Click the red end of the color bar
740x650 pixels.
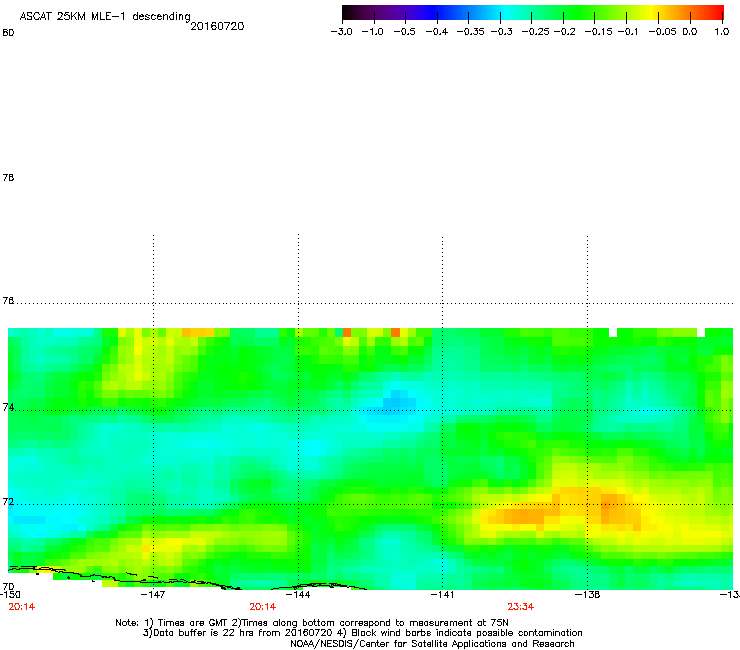click(x=716, y=12)
